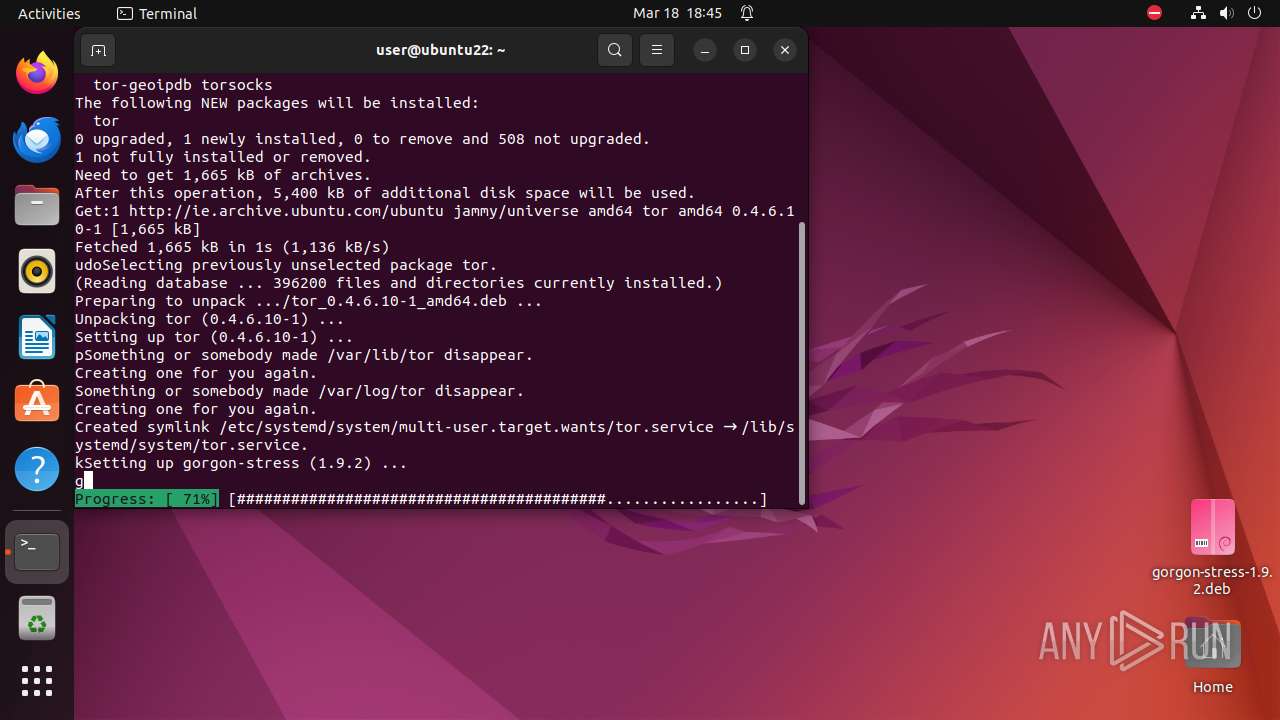This screenshot has width=1280, height=720.
Task: Open LibreOffice Writer from the dock
Action: coord(37,337)
